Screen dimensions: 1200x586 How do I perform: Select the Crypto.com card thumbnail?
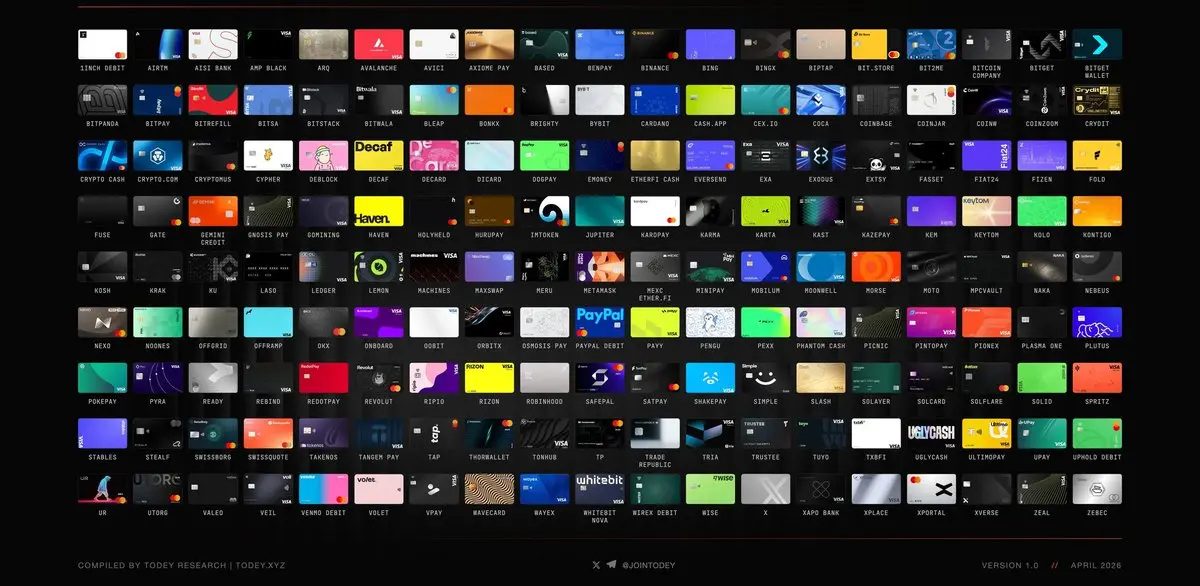tap(158, 156)
